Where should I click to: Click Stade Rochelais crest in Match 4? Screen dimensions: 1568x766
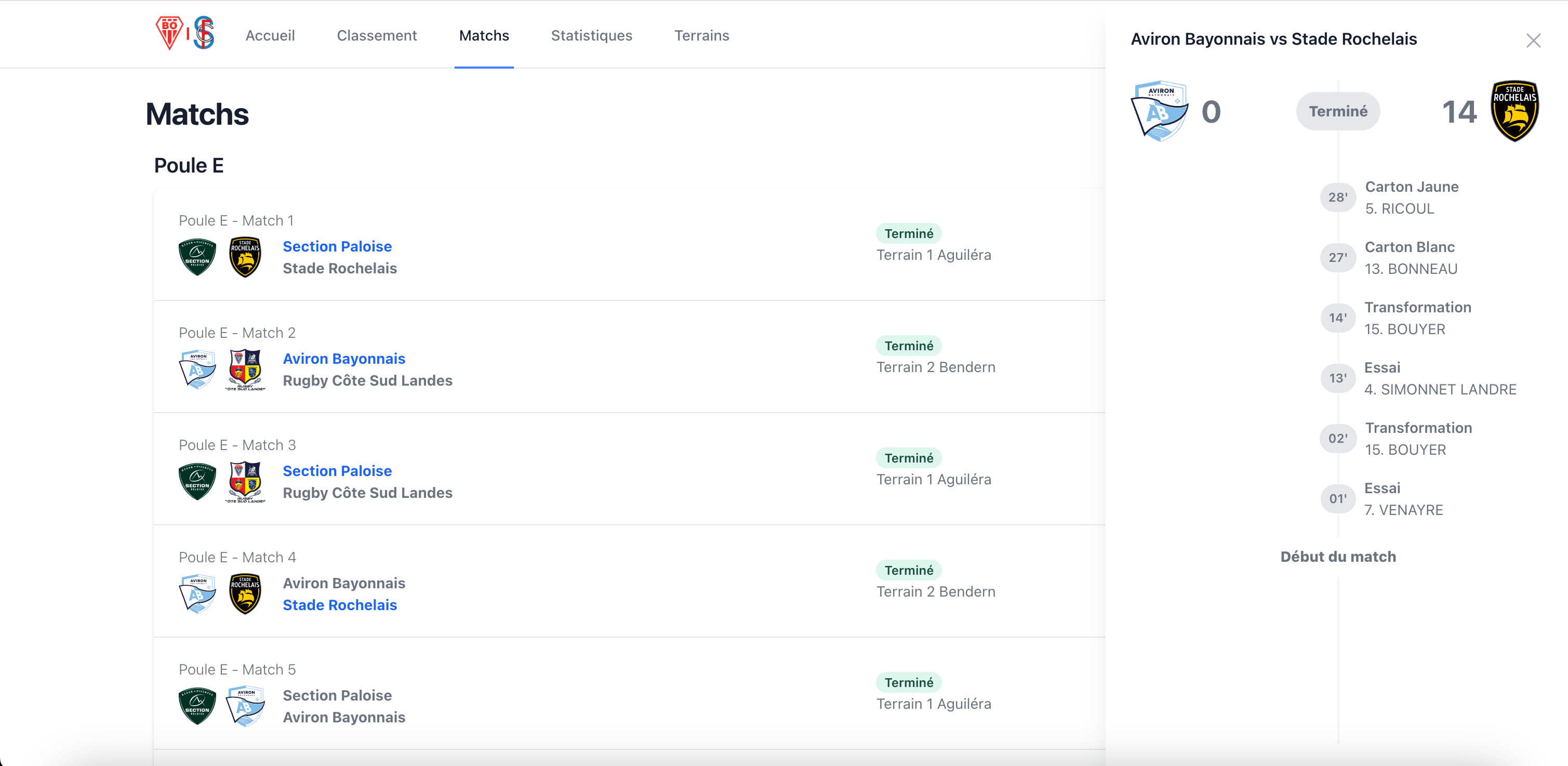coord(245,593)
